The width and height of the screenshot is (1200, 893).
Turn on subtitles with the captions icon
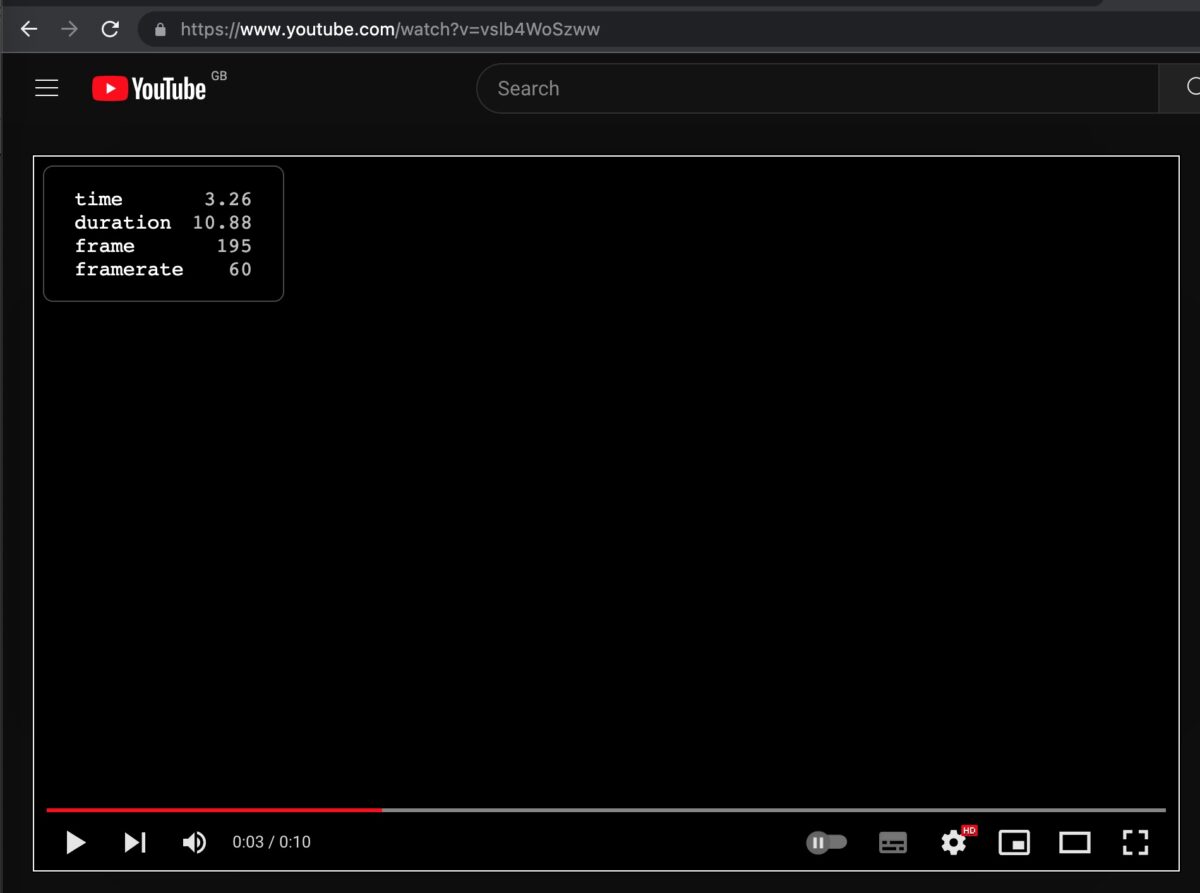(x=893, y=842)
